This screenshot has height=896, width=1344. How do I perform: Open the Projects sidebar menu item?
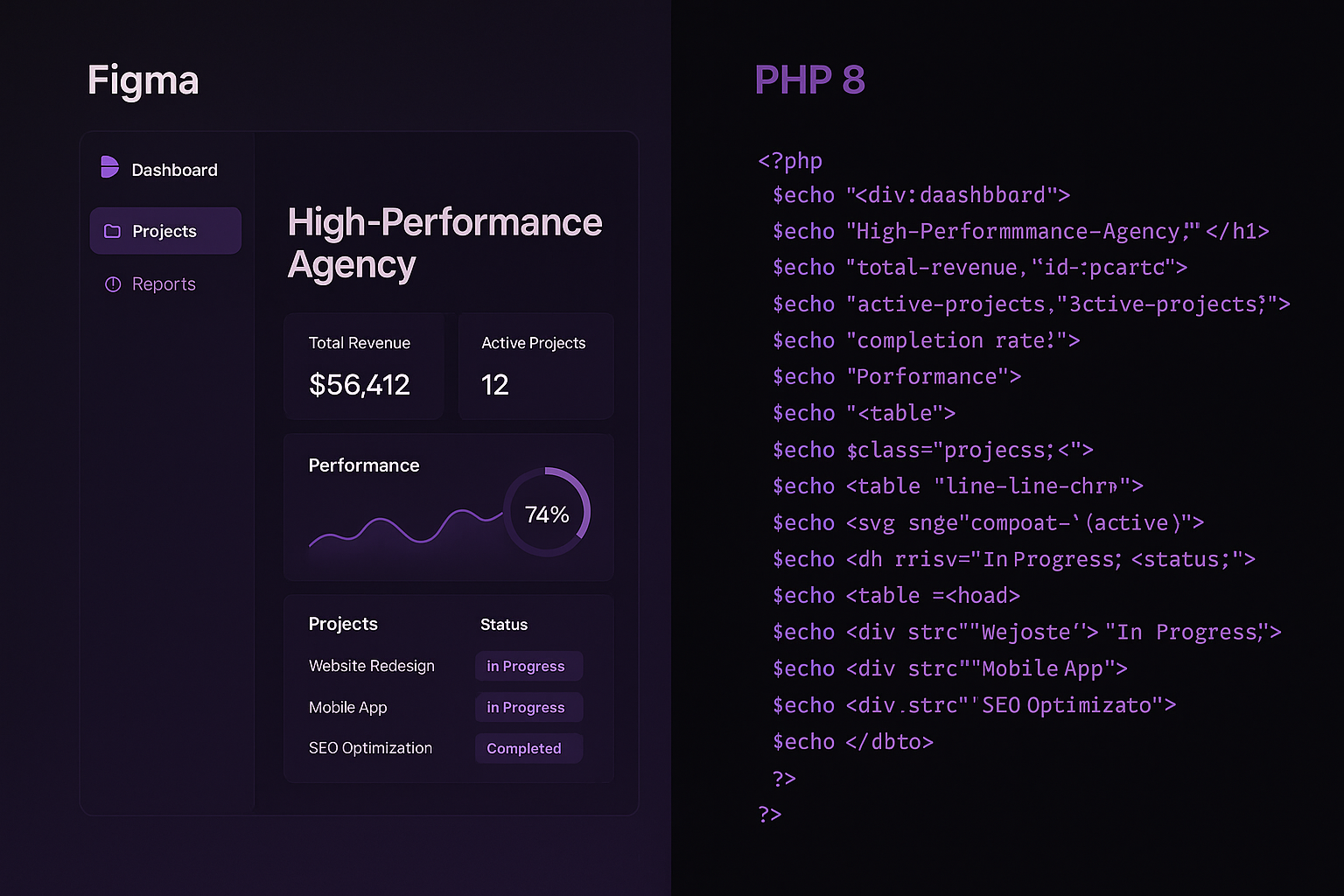pos(165,231)
